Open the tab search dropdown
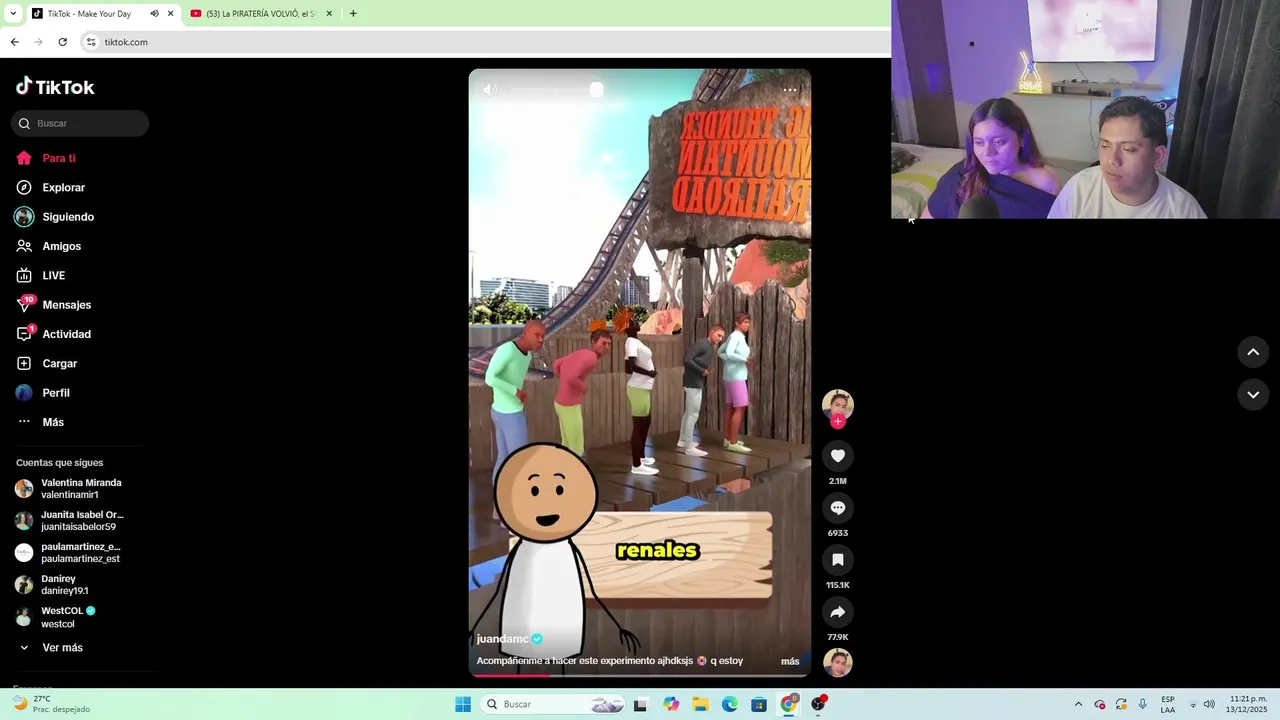The width and height of the screenshot is (1280, 720). (13, 14)
